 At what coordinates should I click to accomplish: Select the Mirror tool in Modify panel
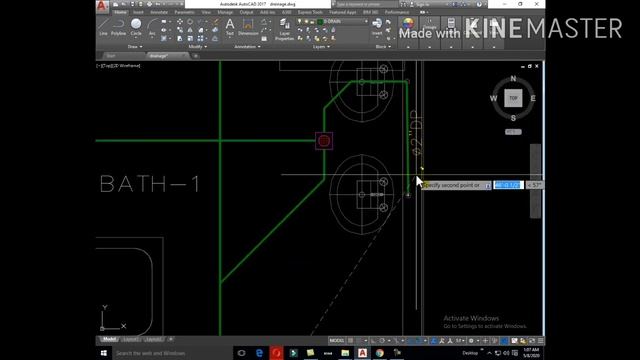[x=190, y=30]
